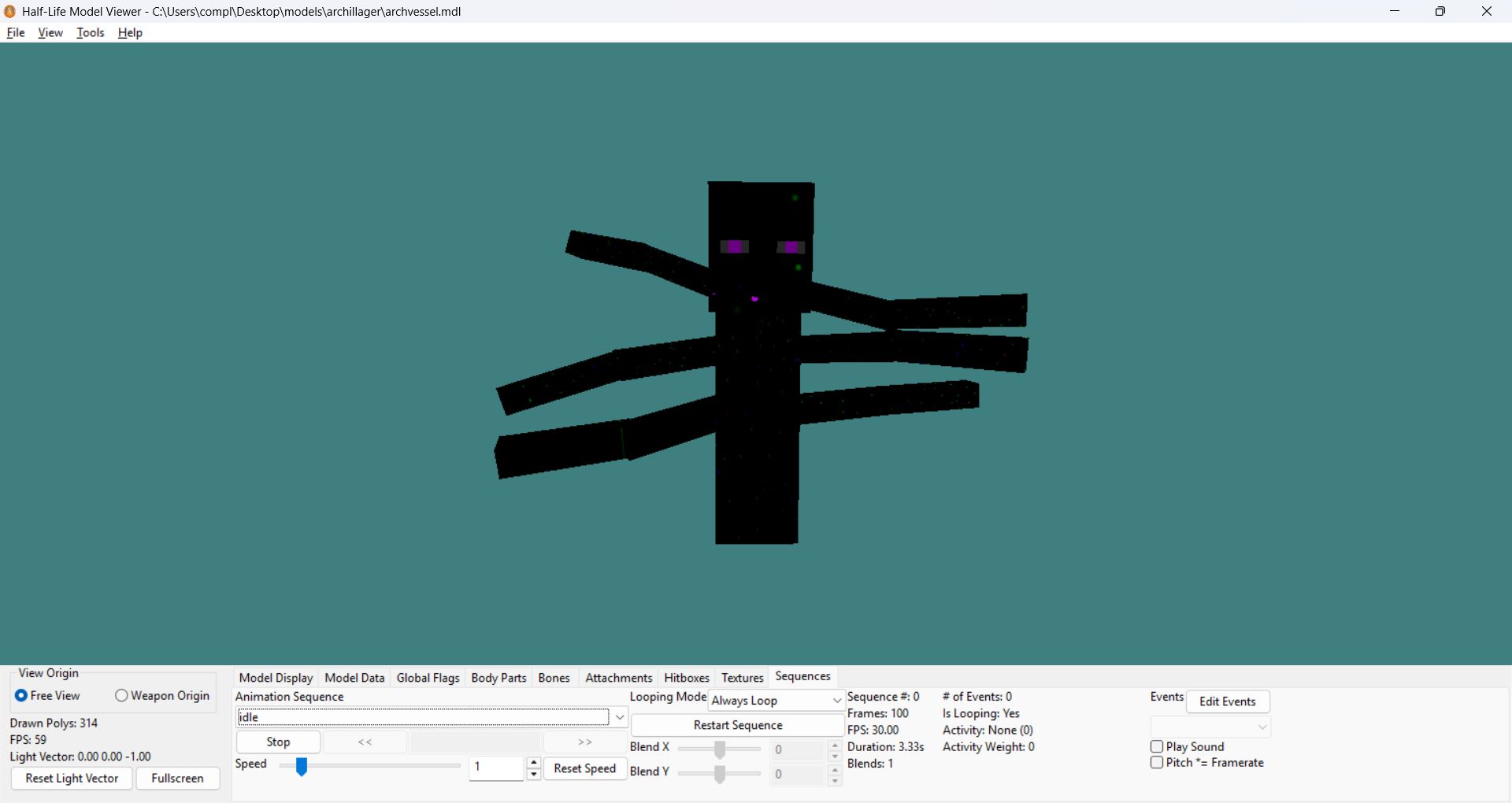Click the frame position slider between << and >>
Image resolution: width=1512 pixels, height=803 pixels.
[x=475, y=742]
